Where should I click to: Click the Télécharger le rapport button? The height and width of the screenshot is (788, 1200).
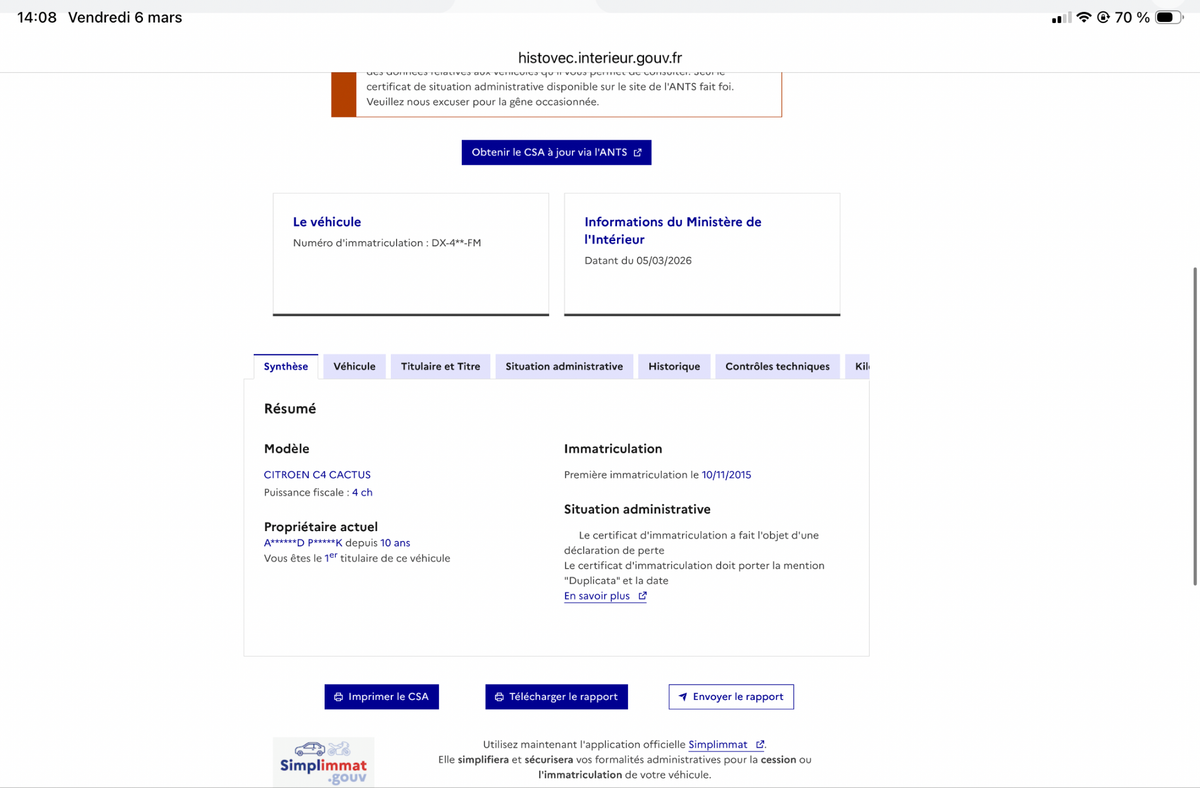(556, 697)
